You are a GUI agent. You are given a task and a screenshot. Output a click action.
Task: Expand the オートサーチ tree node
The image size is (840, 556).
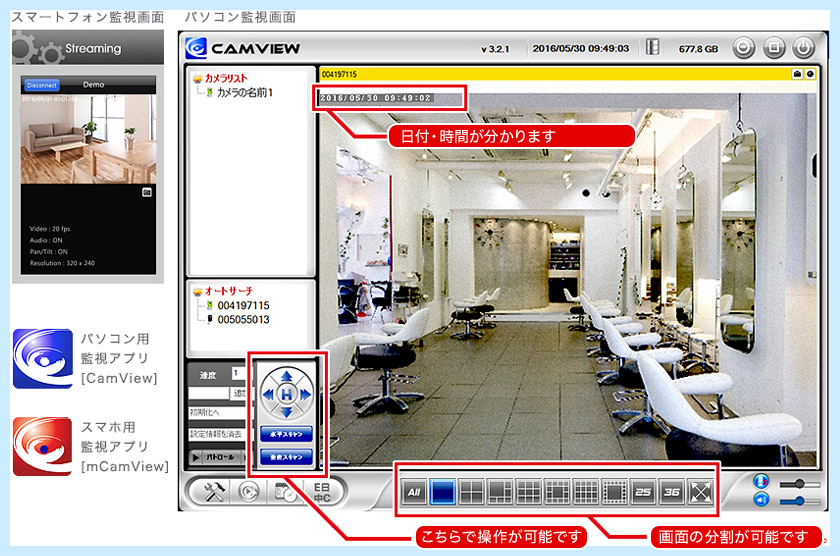pyautogui.click(x=199, y=291)
